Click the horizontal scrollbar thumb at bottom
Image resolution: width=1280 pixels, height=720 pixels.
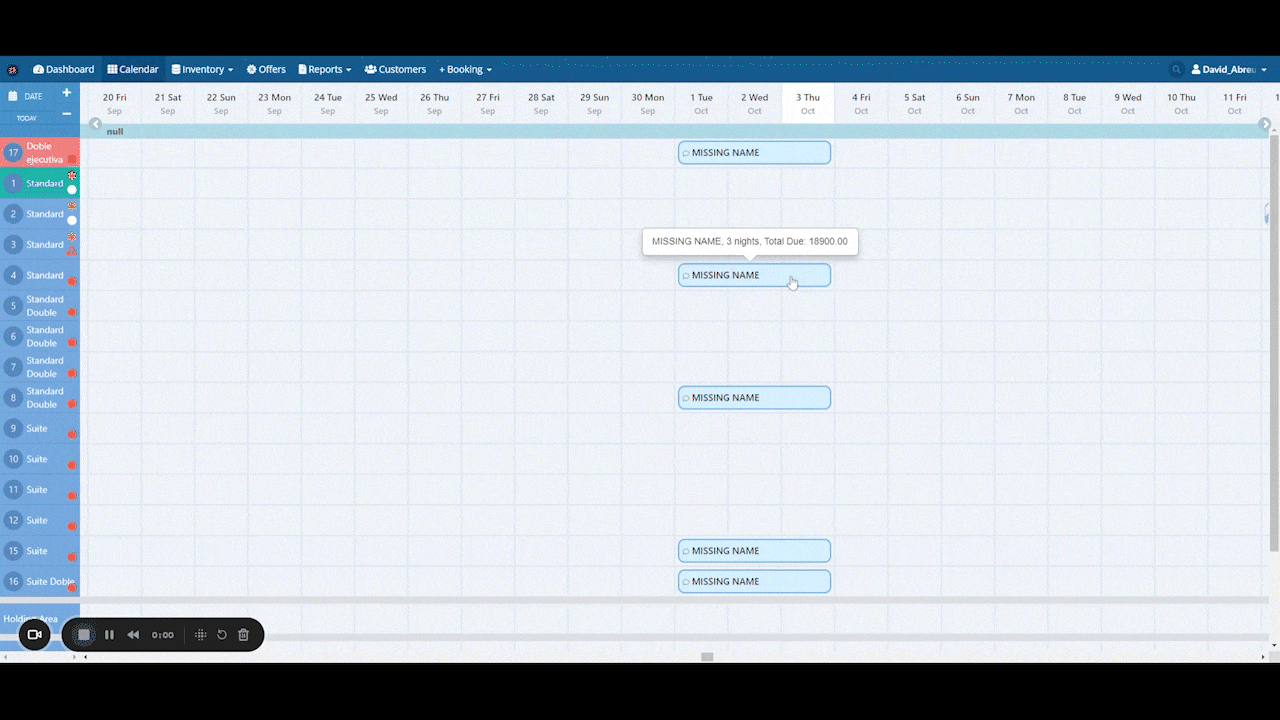(x=707, y=657)
